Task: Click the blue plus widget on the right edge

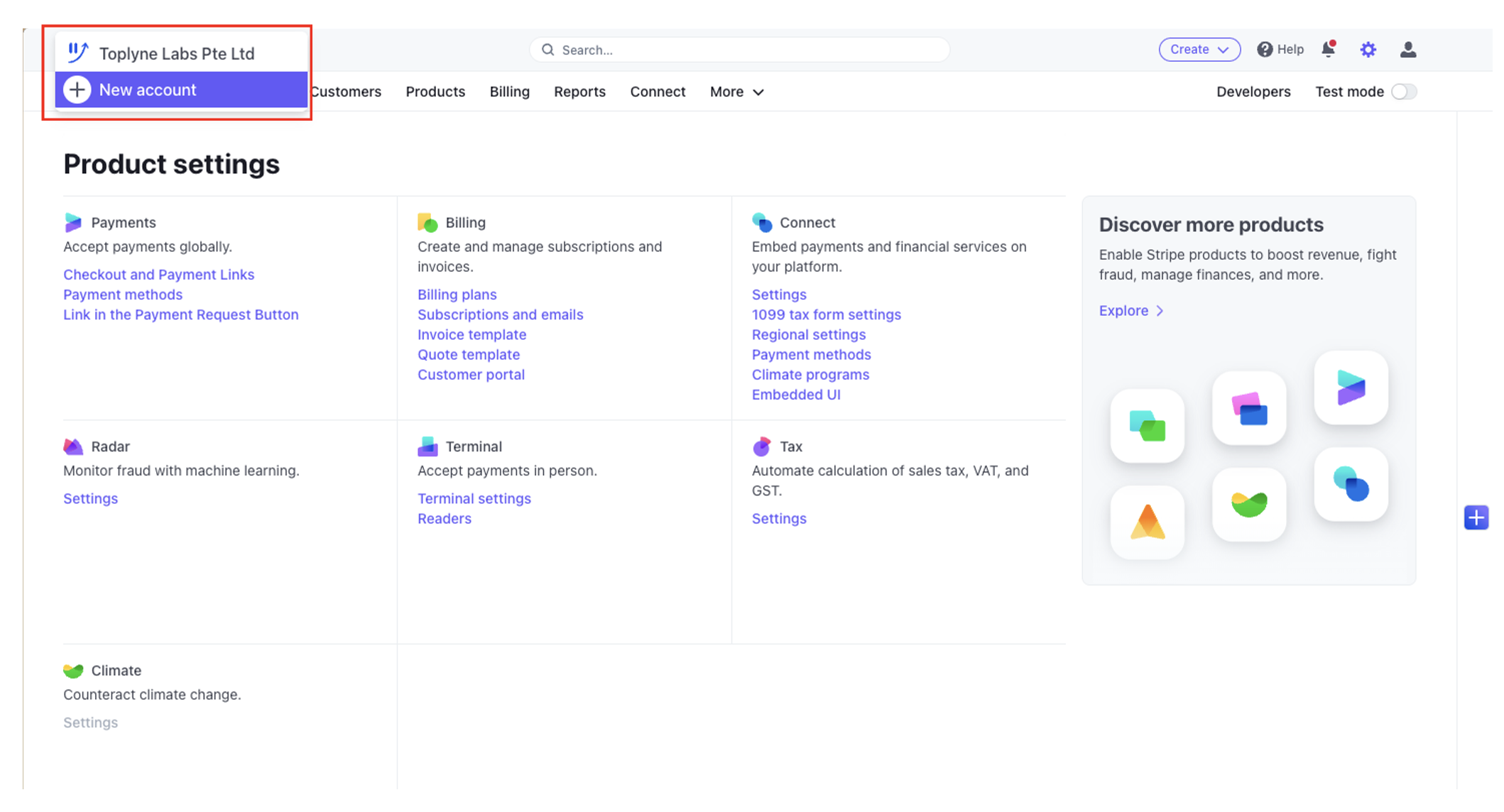Action: 1476,517
